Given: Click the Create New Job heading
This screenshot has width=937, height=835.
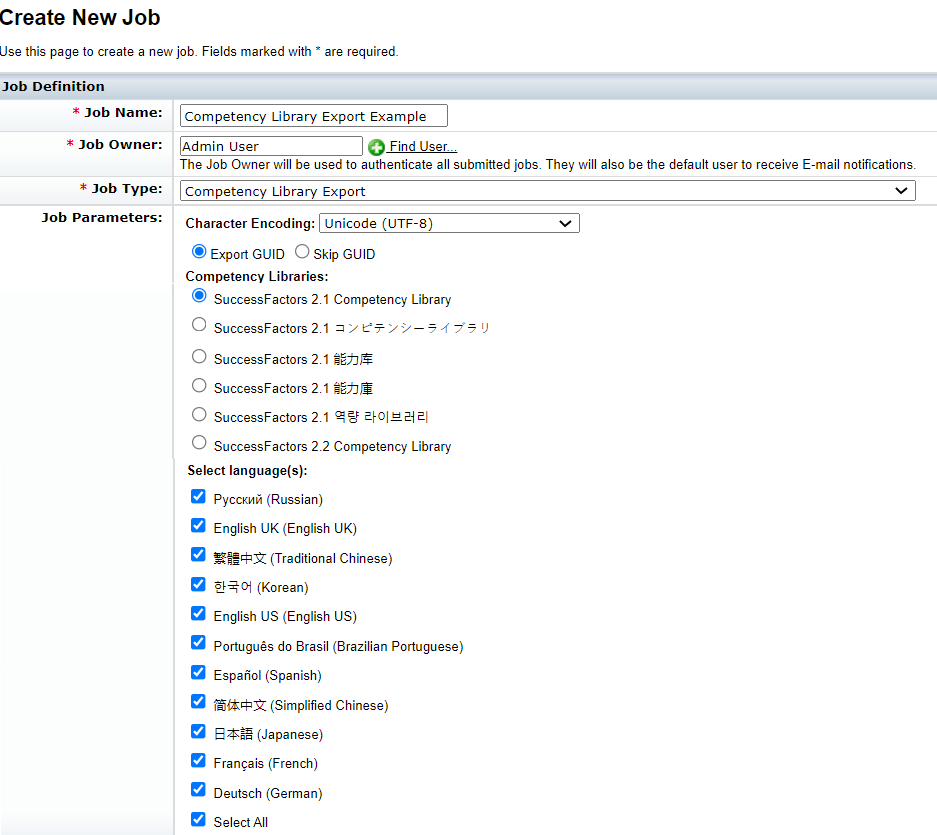Looking at the screenshot, I should (x=80, y=17).
